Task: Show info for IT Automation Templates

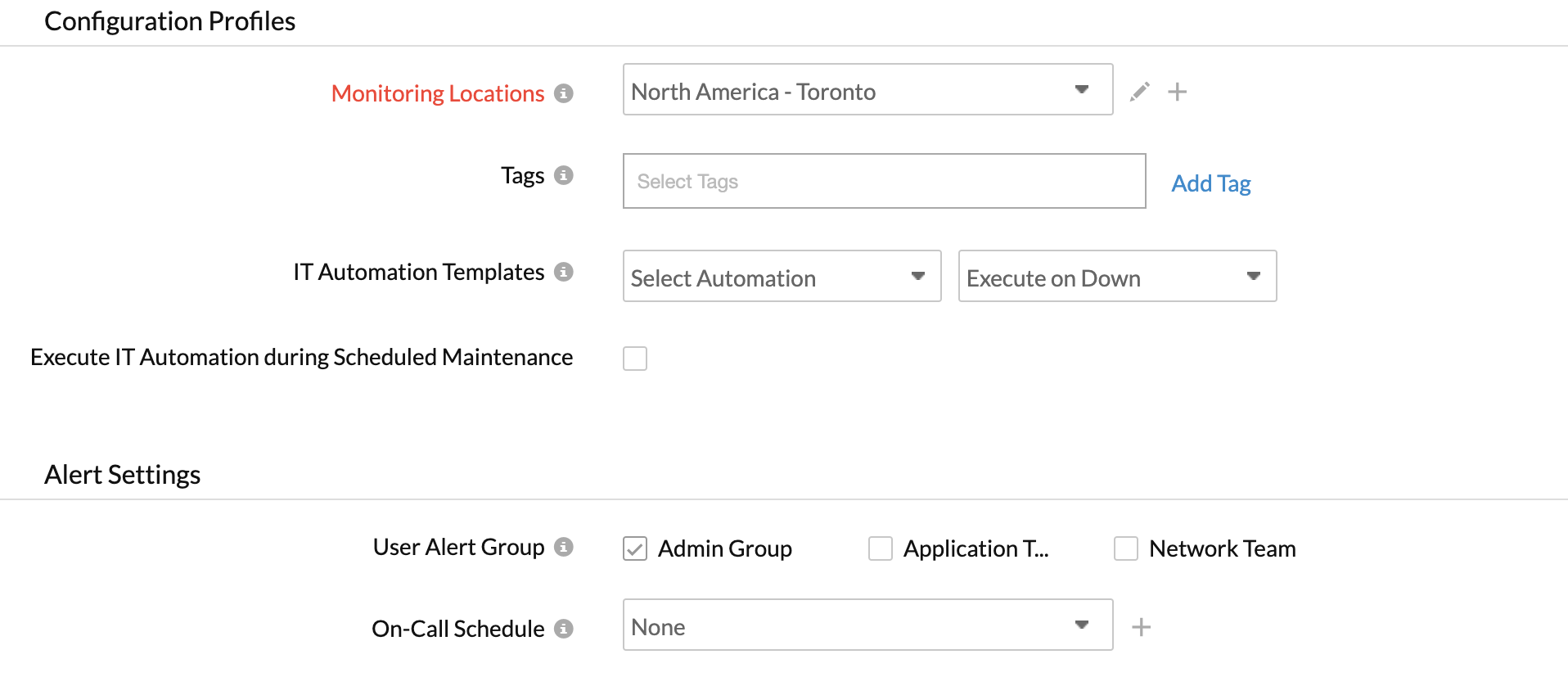Action: point(563,272)
